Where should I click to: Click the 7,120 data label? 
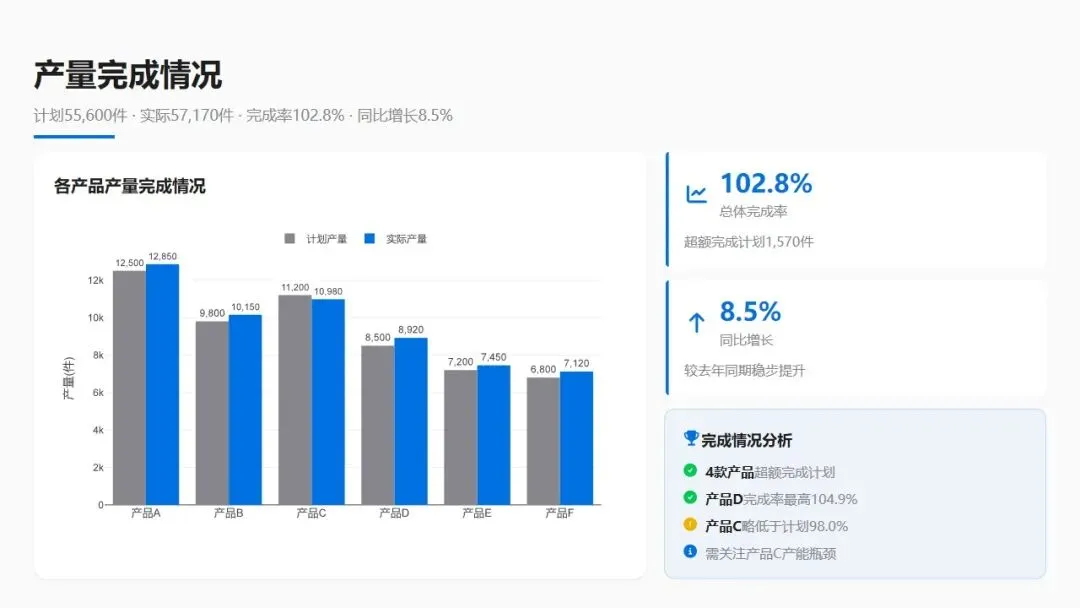(x=576, y=364)
